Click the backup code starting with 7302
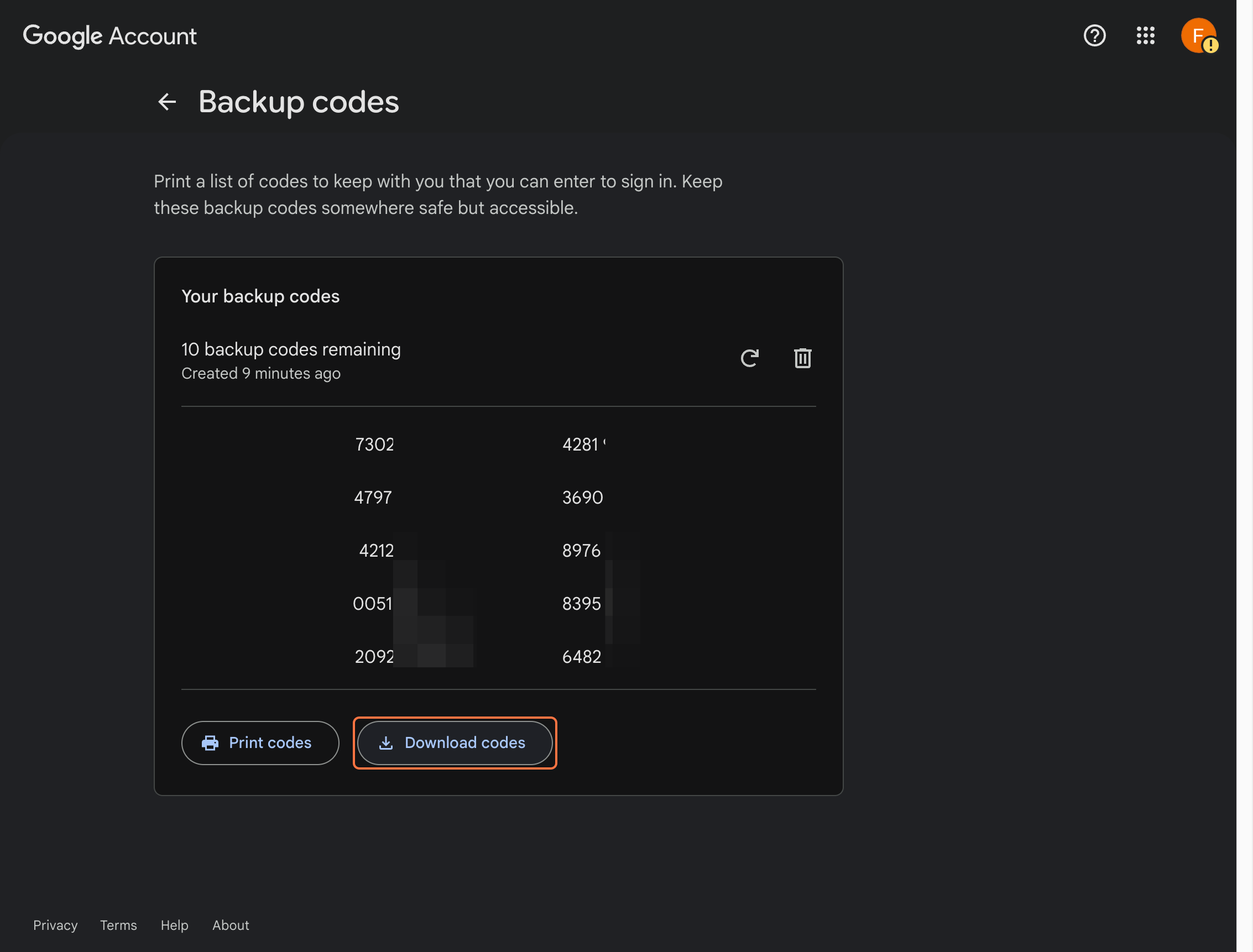Image resolution: width=1253 pixels, height=952 pixels. click(374, 444)
